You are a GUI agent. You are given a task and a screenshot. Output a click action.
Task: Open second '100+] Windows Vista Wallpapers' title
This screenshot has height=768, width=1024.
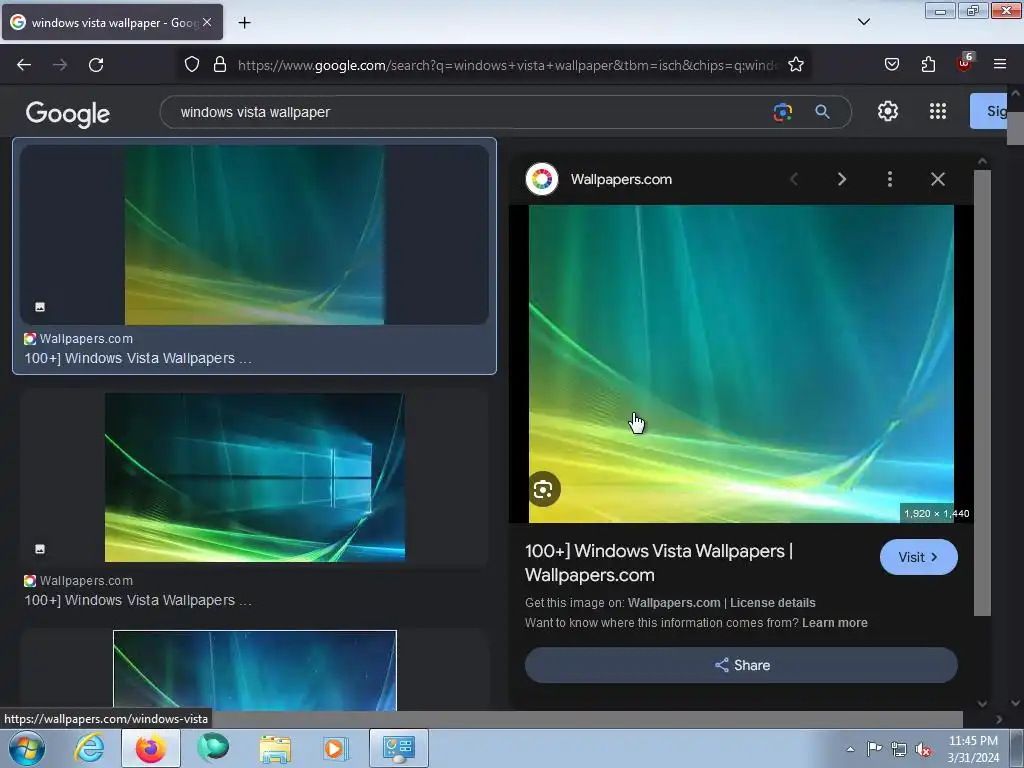point(138,600)
